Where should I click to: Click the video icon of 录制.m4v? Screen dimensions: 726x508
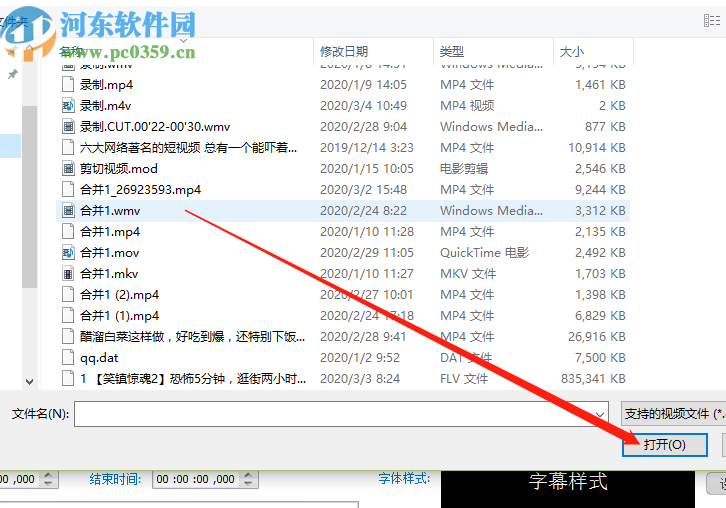click(68, 106)
